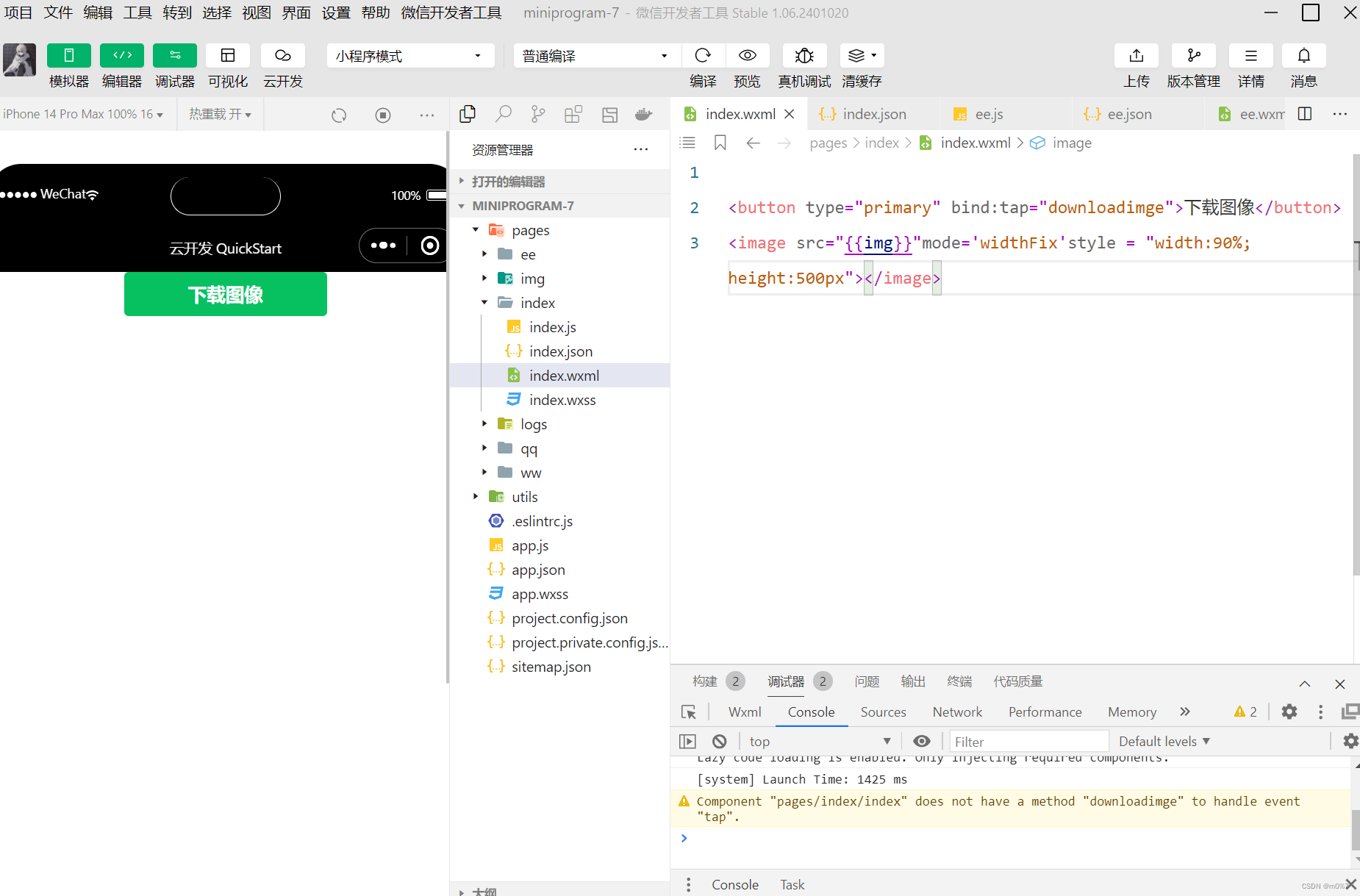Open the normal compile mode dropdown
Image resolution: width=1360 pixels, height=896 pixels.
coord(597,56)
